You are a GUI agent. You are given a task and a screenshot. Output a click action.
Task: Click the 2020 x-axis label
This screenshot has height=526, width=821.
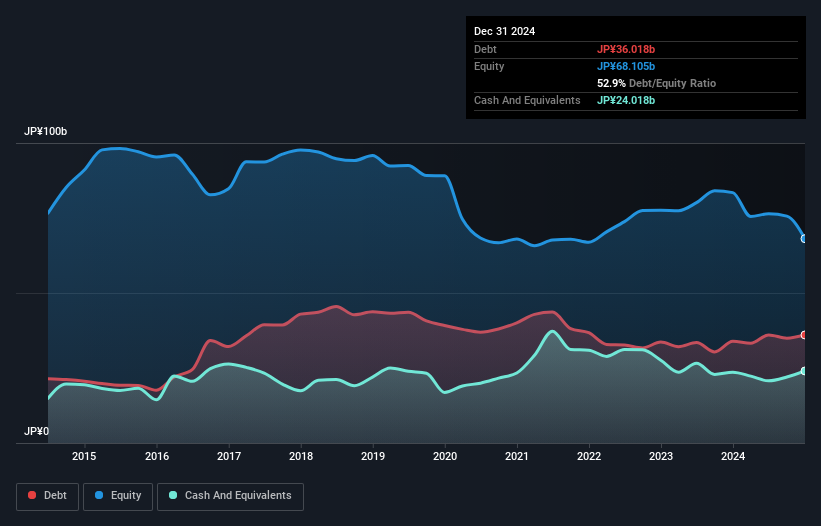tap(445, 456)
